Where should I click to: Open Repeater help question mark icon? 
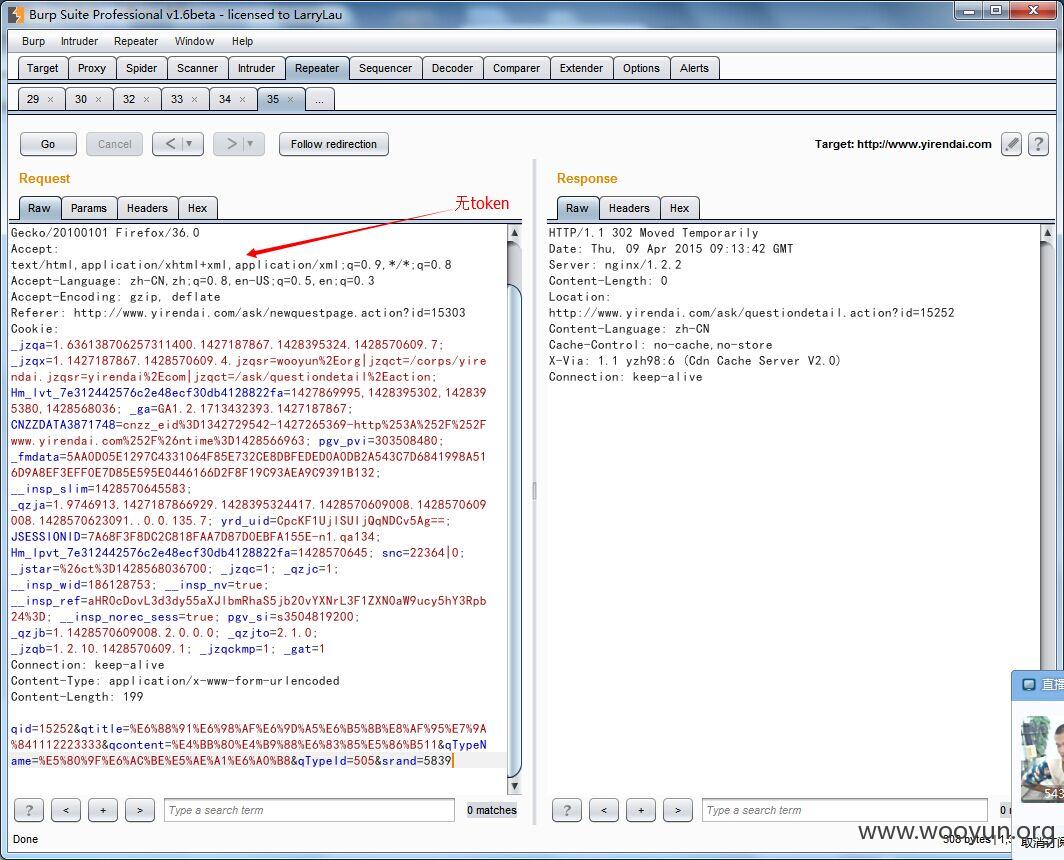click(1038, 144)
